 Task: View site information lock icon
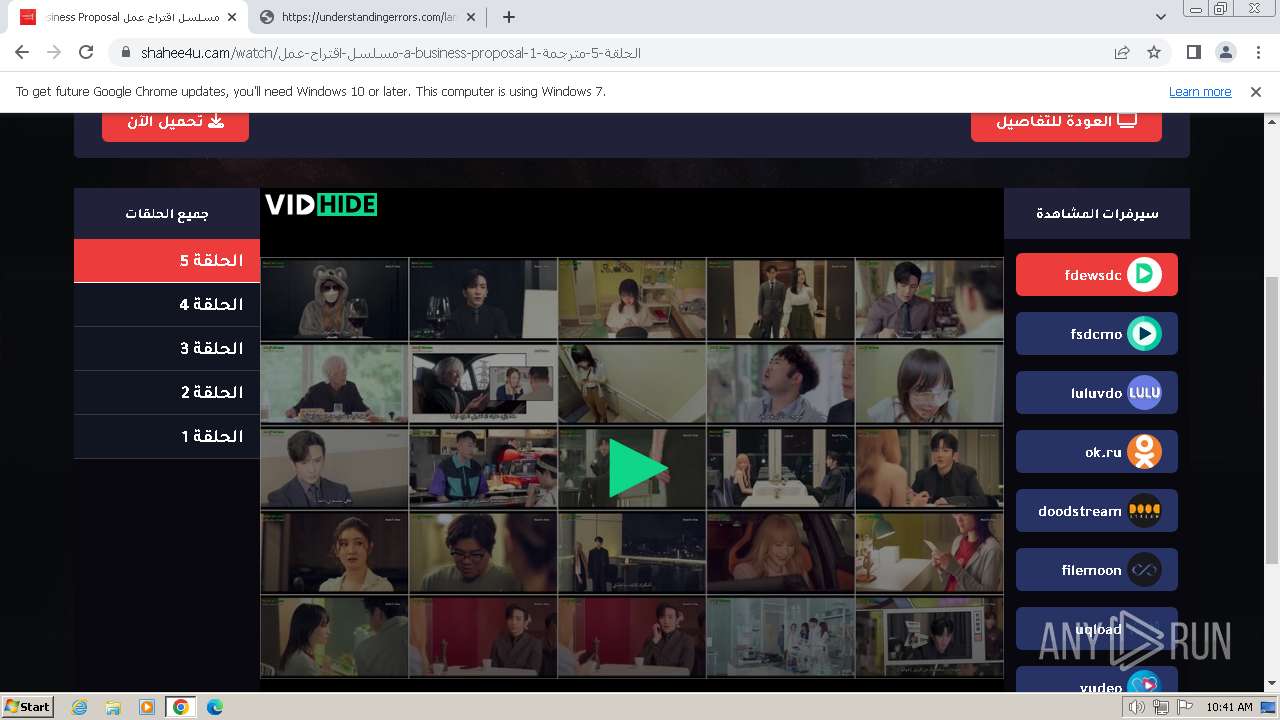click(x=126, y=53)
